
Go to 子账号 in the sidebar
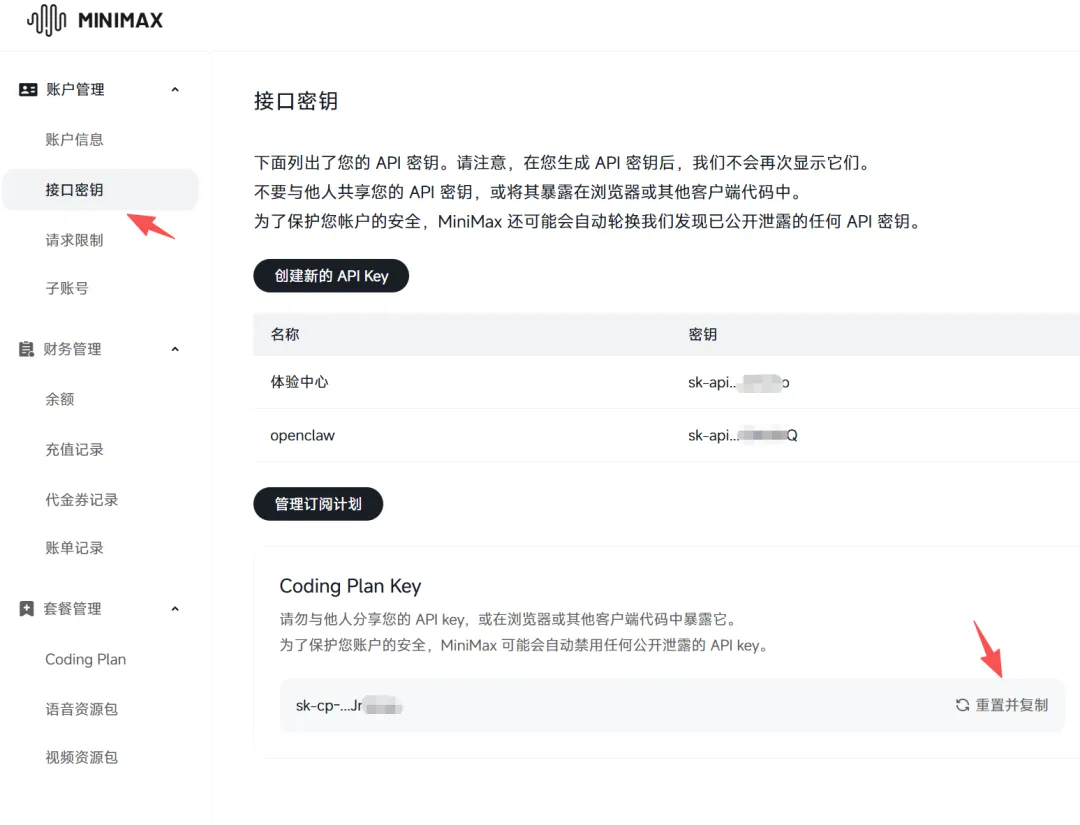(67, 289)
